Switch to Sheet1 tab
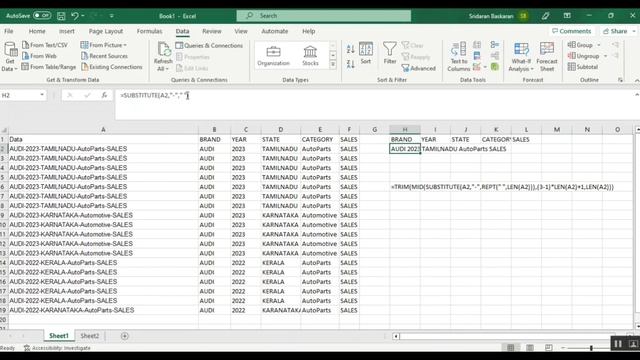640x360 pixels. click(59, 336)
